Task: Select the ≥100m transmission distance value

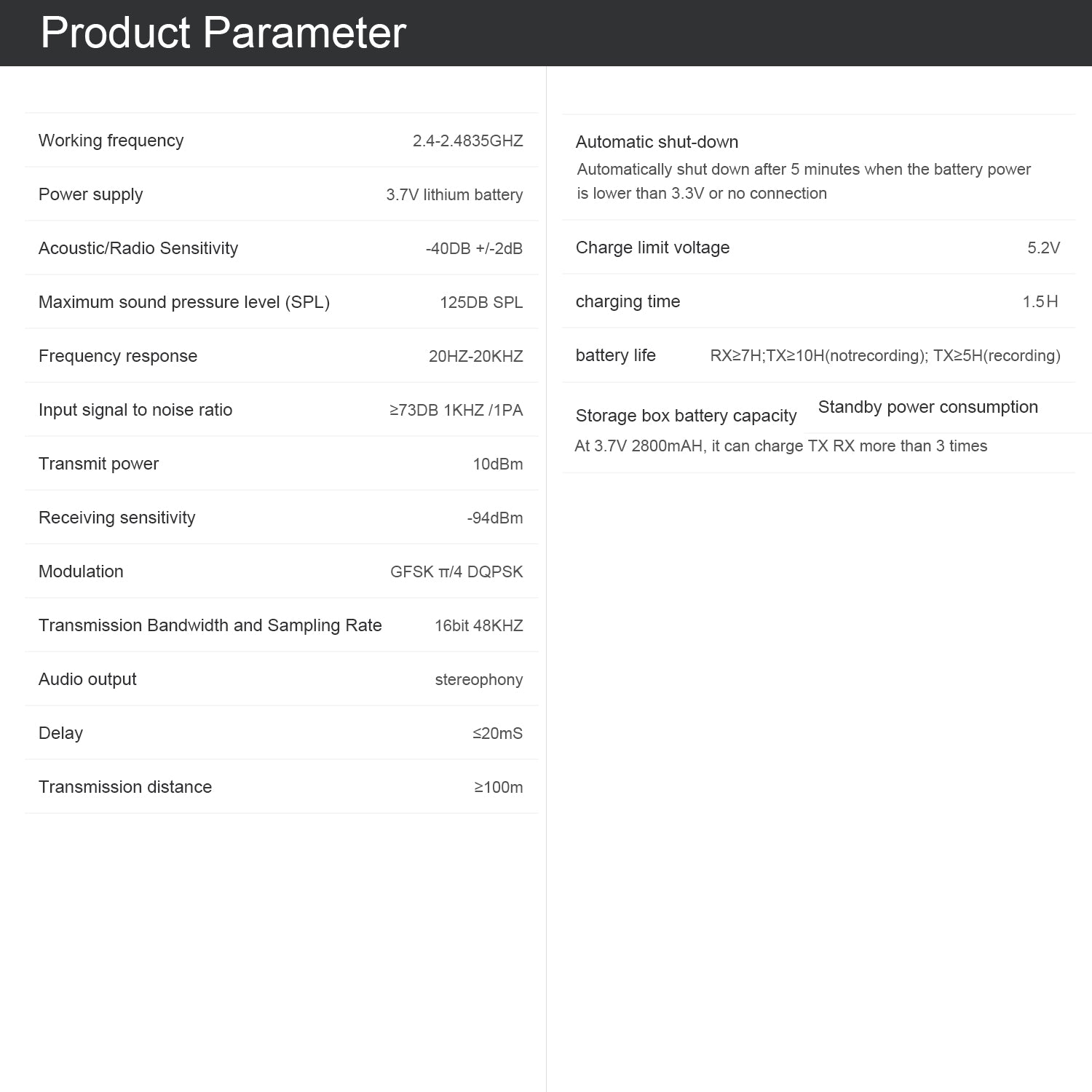Action: point(498,787)
